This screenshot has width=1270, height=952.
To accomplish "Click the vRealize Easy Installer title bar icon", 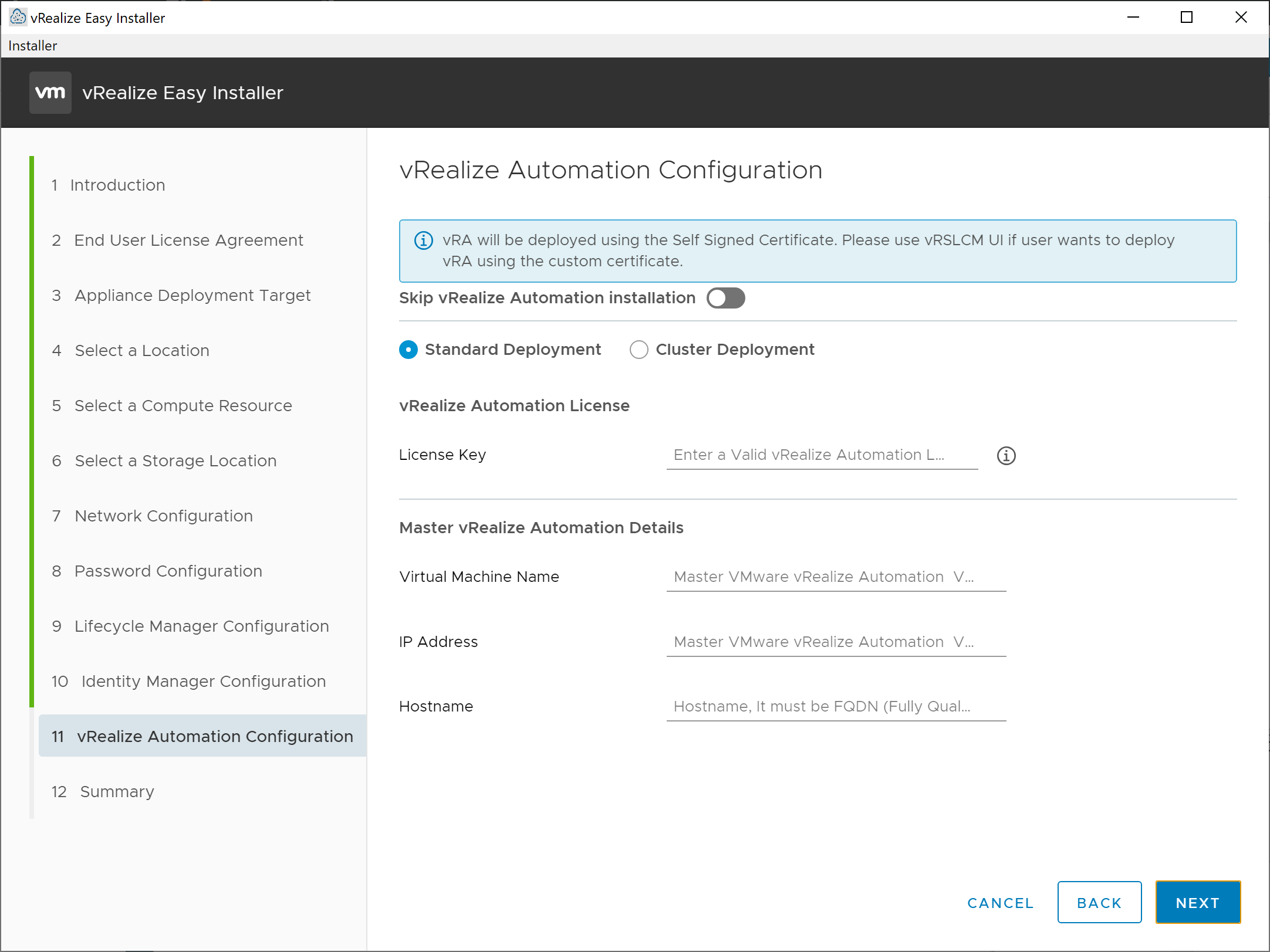I will [18, 17].
